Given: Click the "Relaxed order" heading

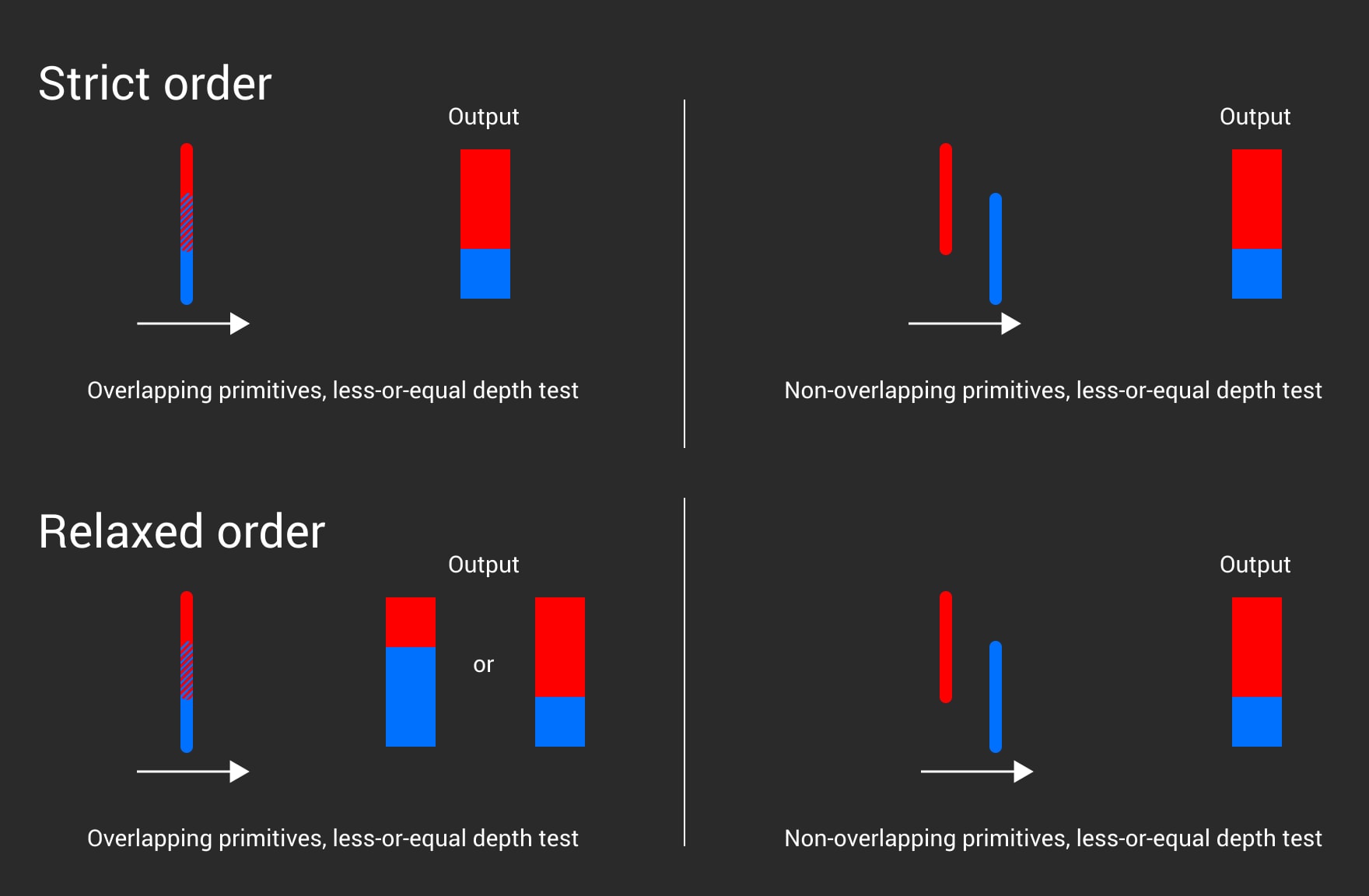Looking at the screenshot, I should pyautogui.click(x=181, y=532).
